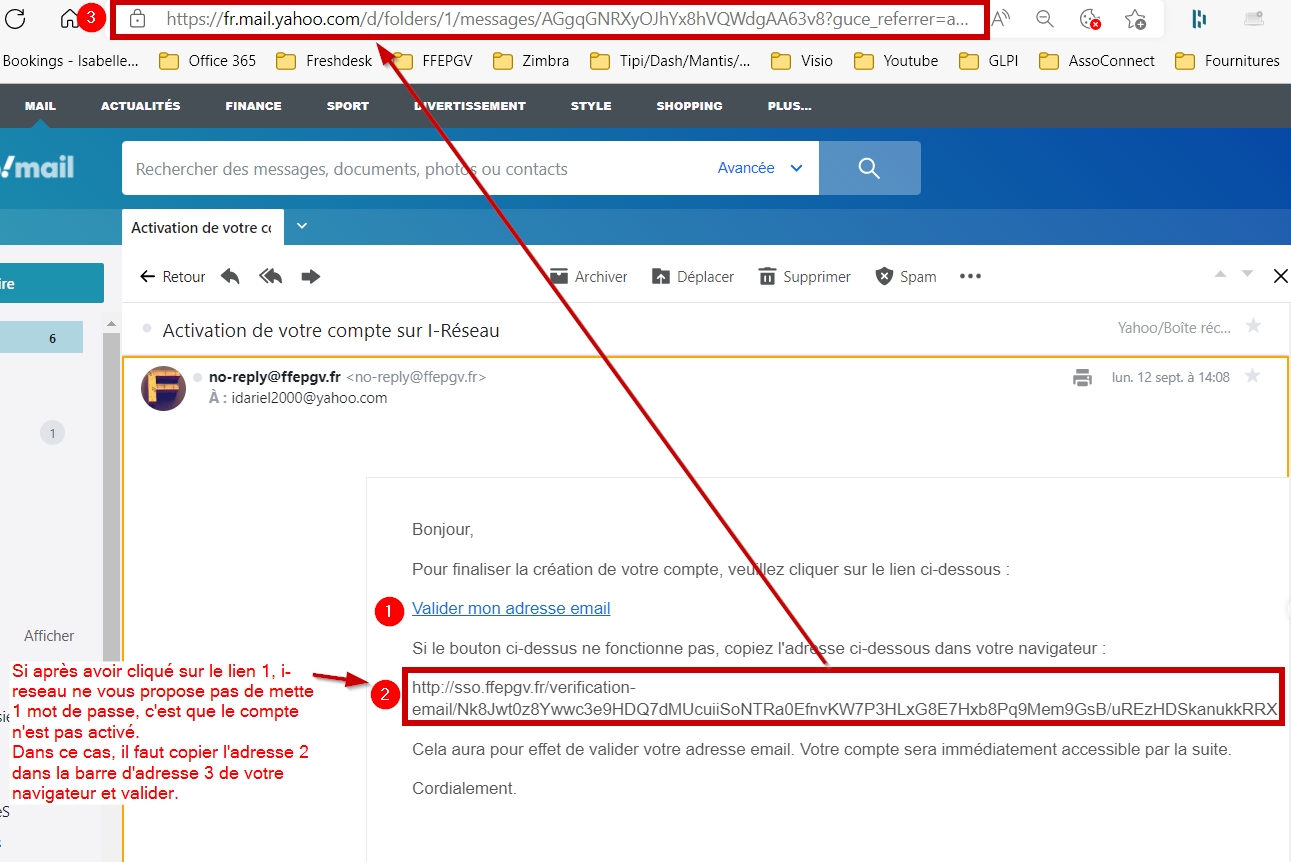Screen dimensions: 1291x862
Task: View site information lock icon
Action: point(138,19)
